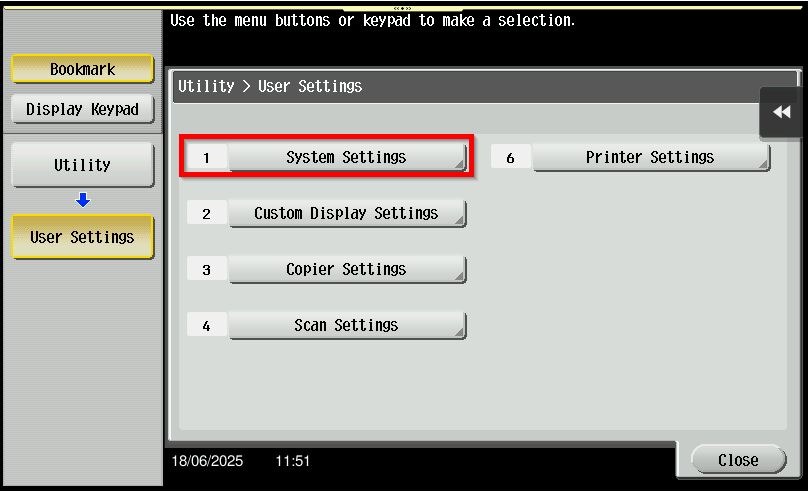
Task: Show the Display Keypad
Action: (83, 109)
